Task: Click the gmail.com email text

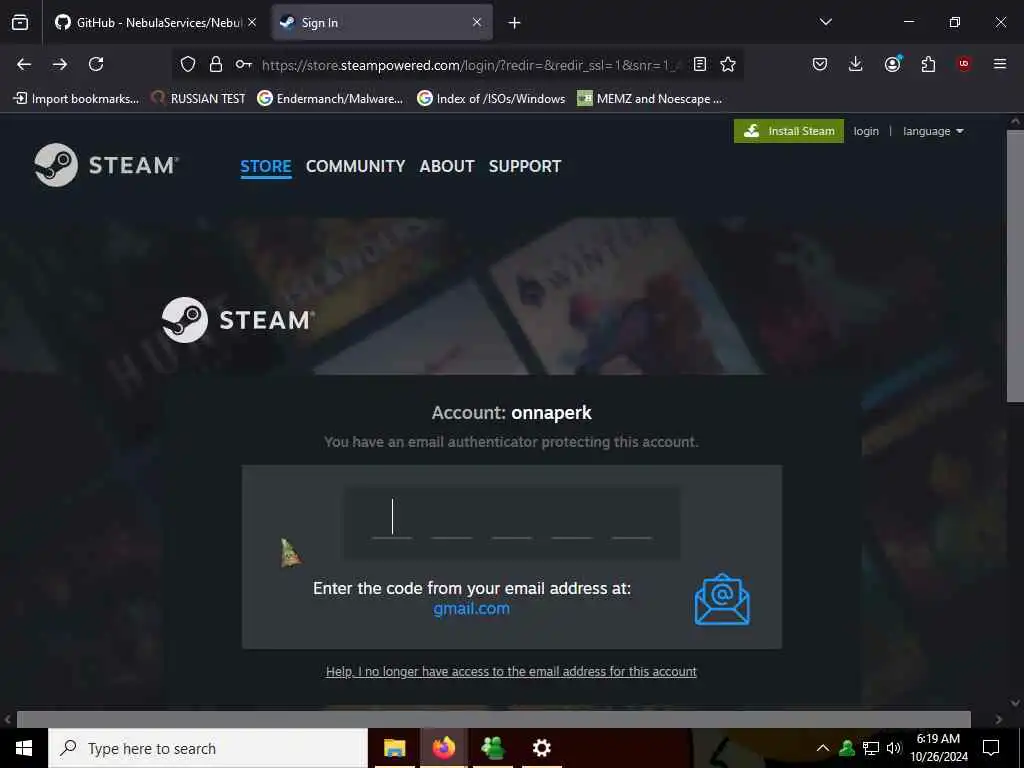Action: point(472,609)
